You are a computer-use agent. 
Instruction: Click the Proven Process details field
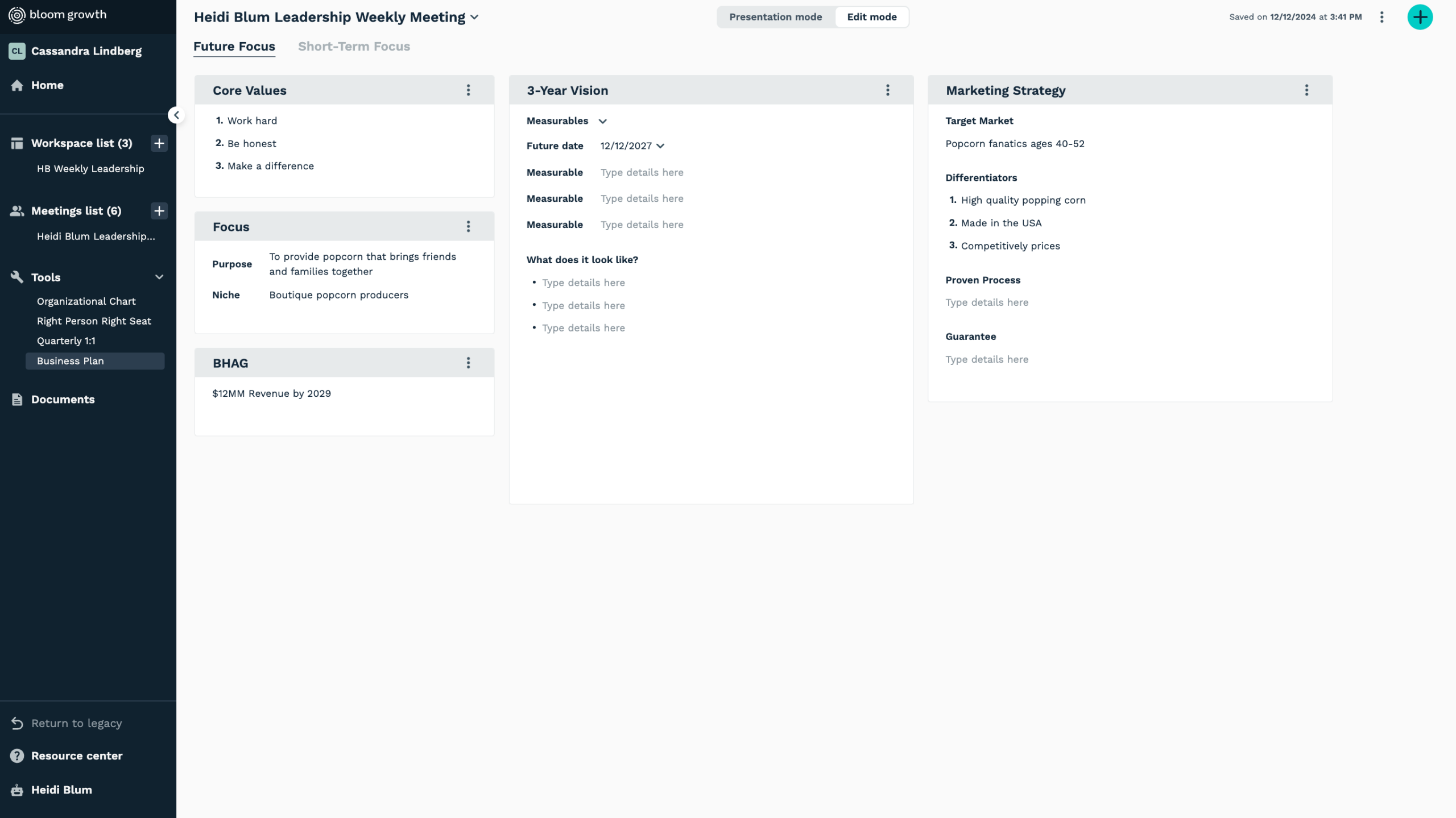[x=987, y=302]
